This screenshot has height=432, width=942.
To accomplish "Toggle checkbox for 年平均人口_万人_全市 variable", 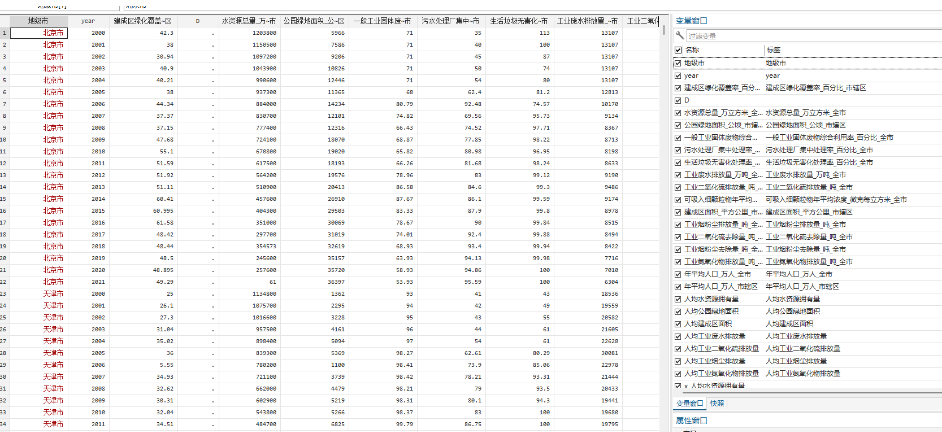I will coord(678,274).
